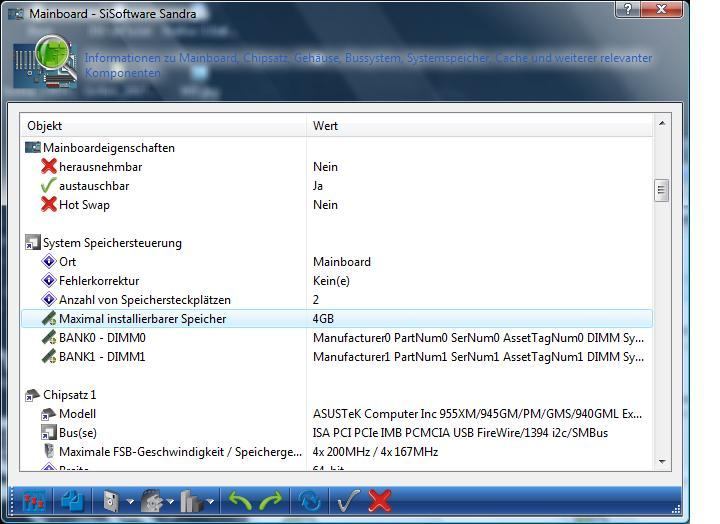Click the red X icon next to Hot Swap
The image size is (720, 524).
coord(49,205)
